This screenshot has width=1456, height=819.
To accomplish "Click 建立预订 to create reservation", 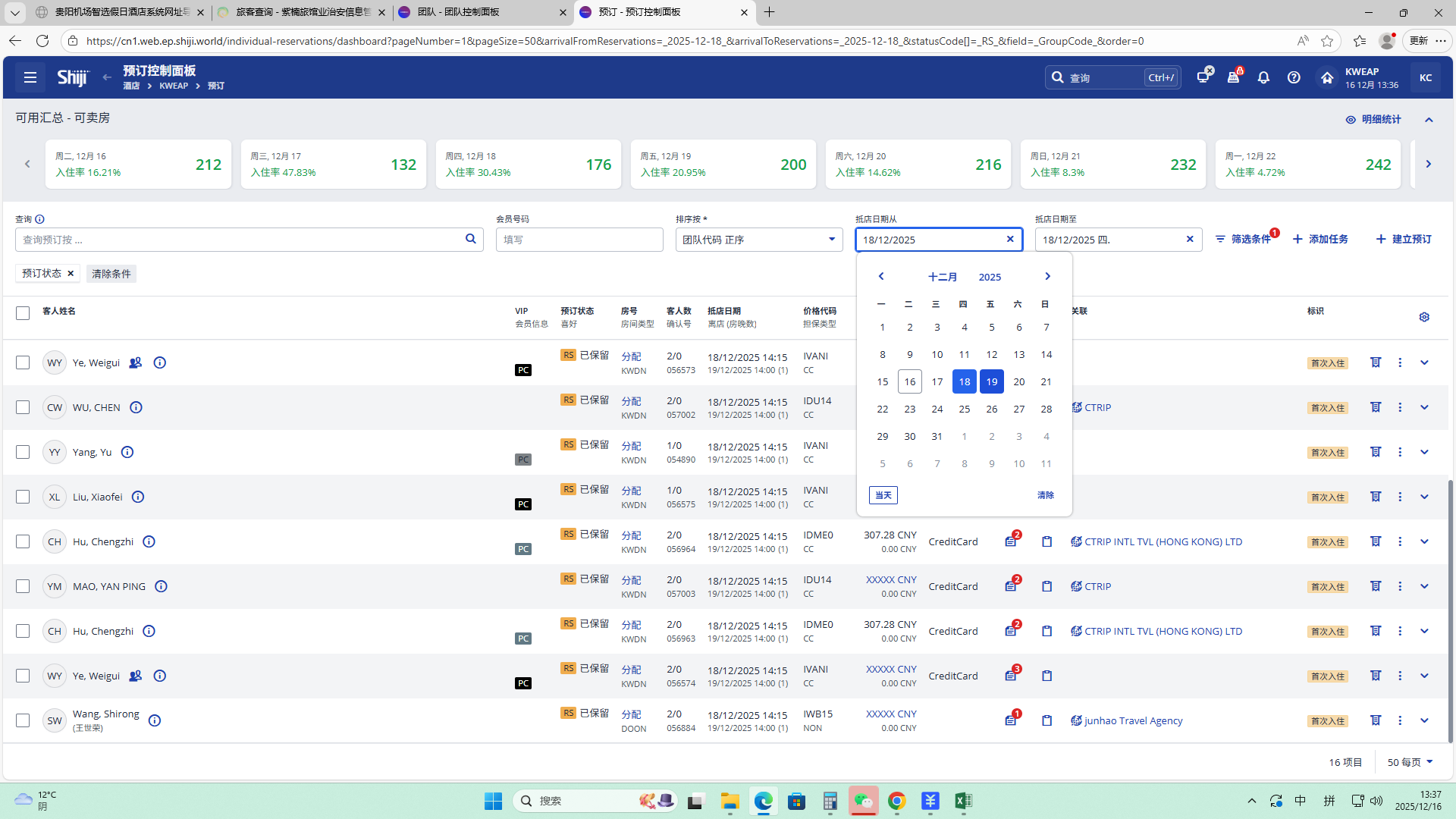I will pos(1403,239).
